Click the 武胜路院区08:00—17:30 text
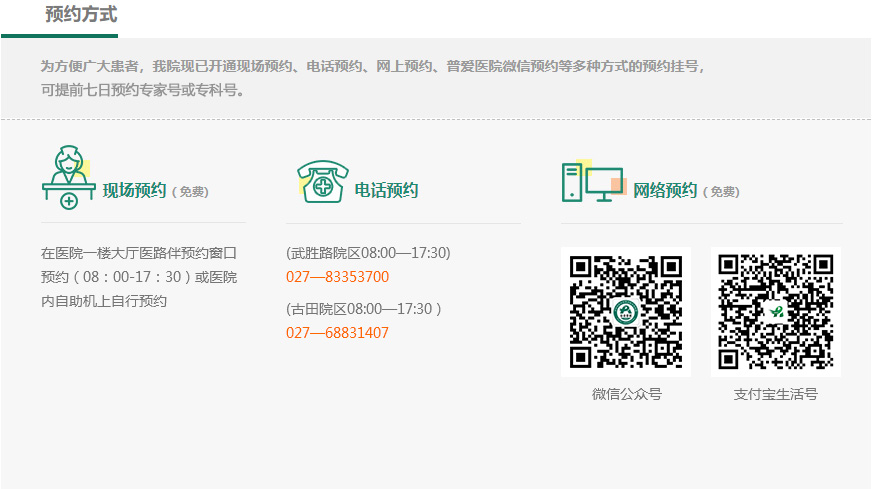 pyautogui.click(x=368, y=253)
